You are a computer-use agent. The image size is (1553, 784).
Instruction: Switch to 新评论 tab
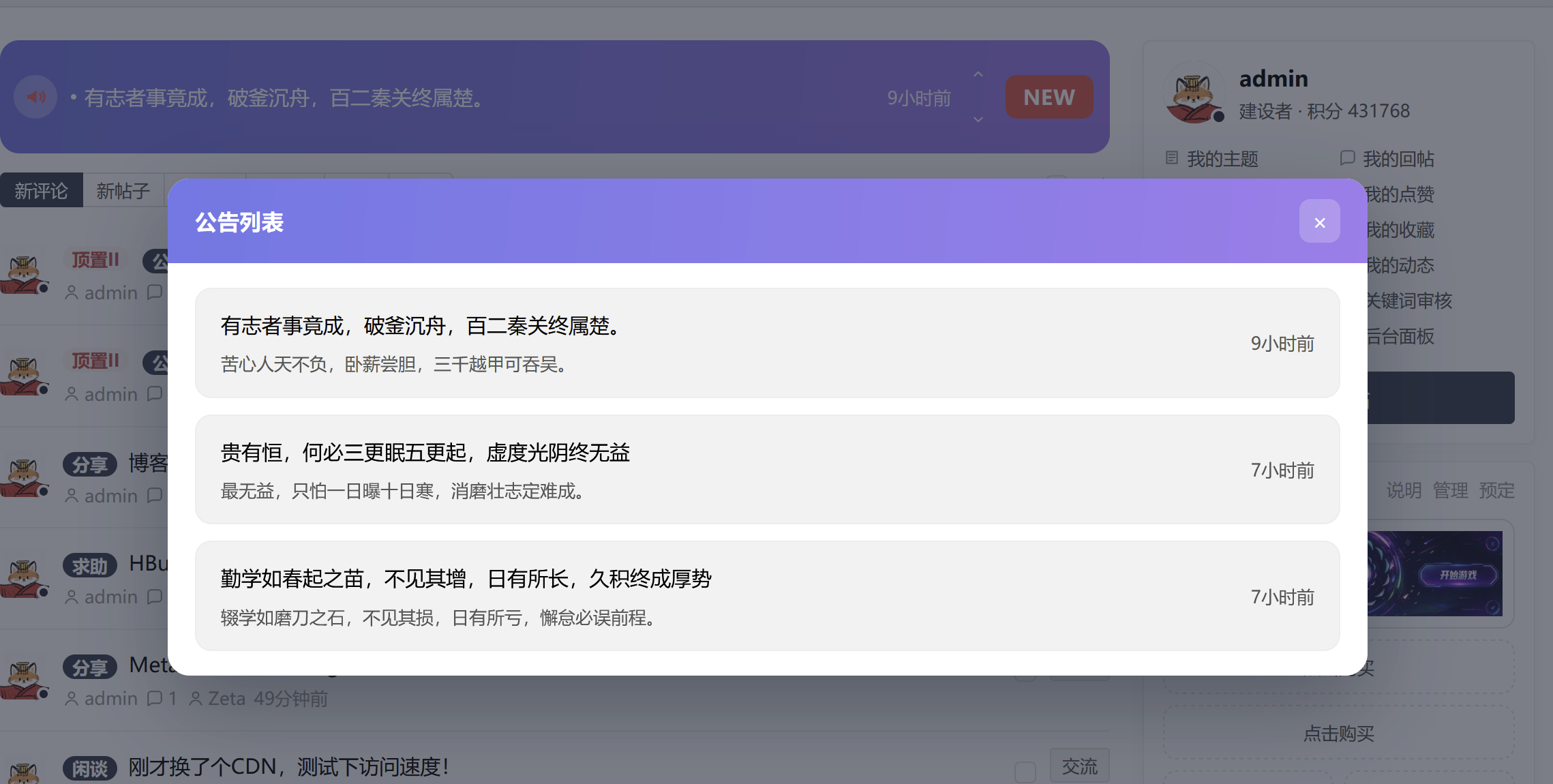pyautogui.click(x=41, y=190)
